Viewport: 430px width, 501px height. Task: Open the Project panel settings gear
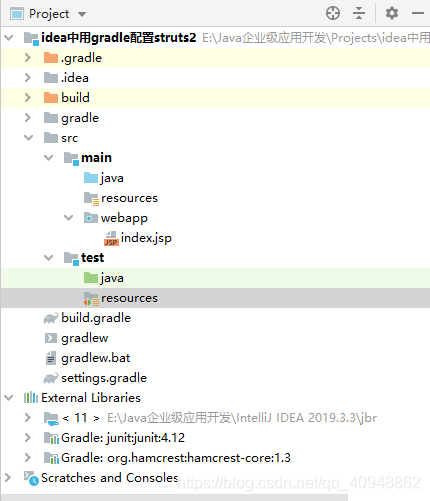[x=392, y=13]
